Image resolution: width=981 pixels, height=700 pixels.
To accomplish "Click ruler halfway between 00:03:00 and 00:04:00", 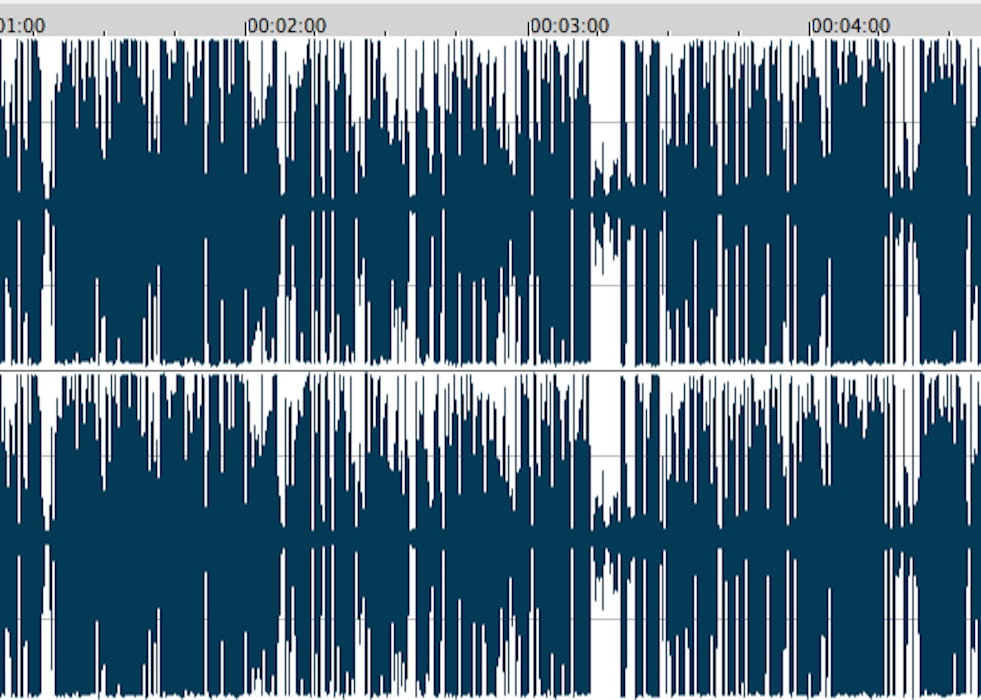I will pos(670,25).
